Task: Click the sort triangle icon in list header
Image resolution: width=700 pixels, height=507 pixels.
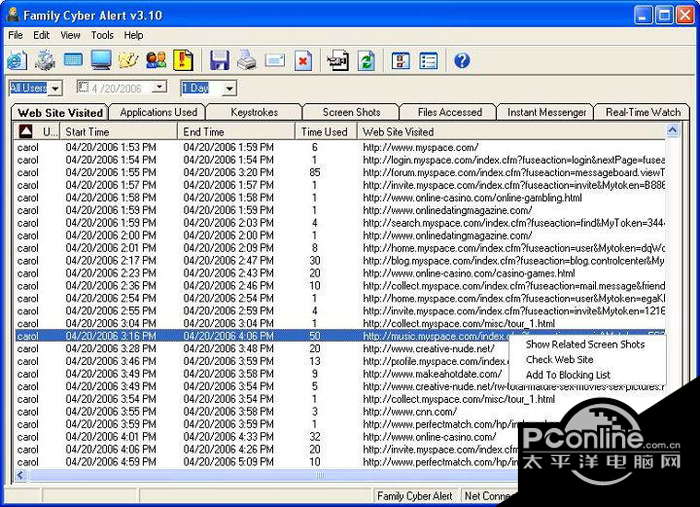Action: point(25,131)
